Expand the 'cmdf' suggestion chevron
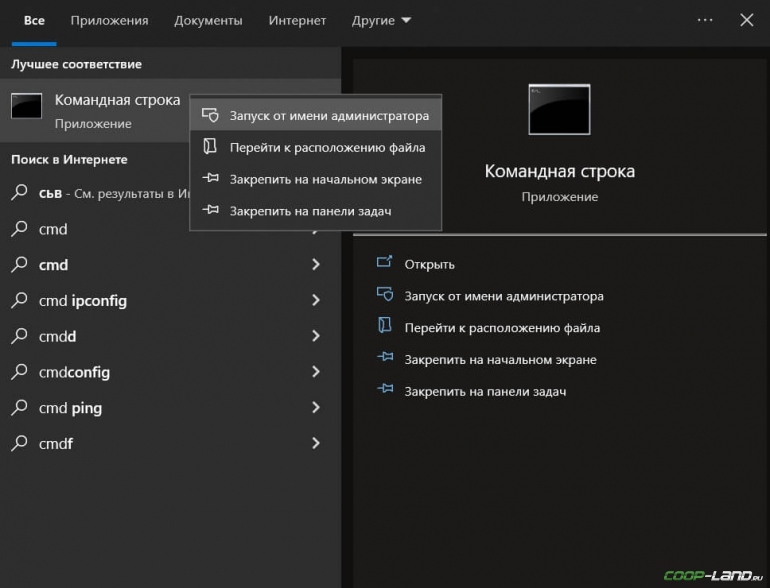Image resolution: width=770 pixels, height=588 pixels. [316, 443]
